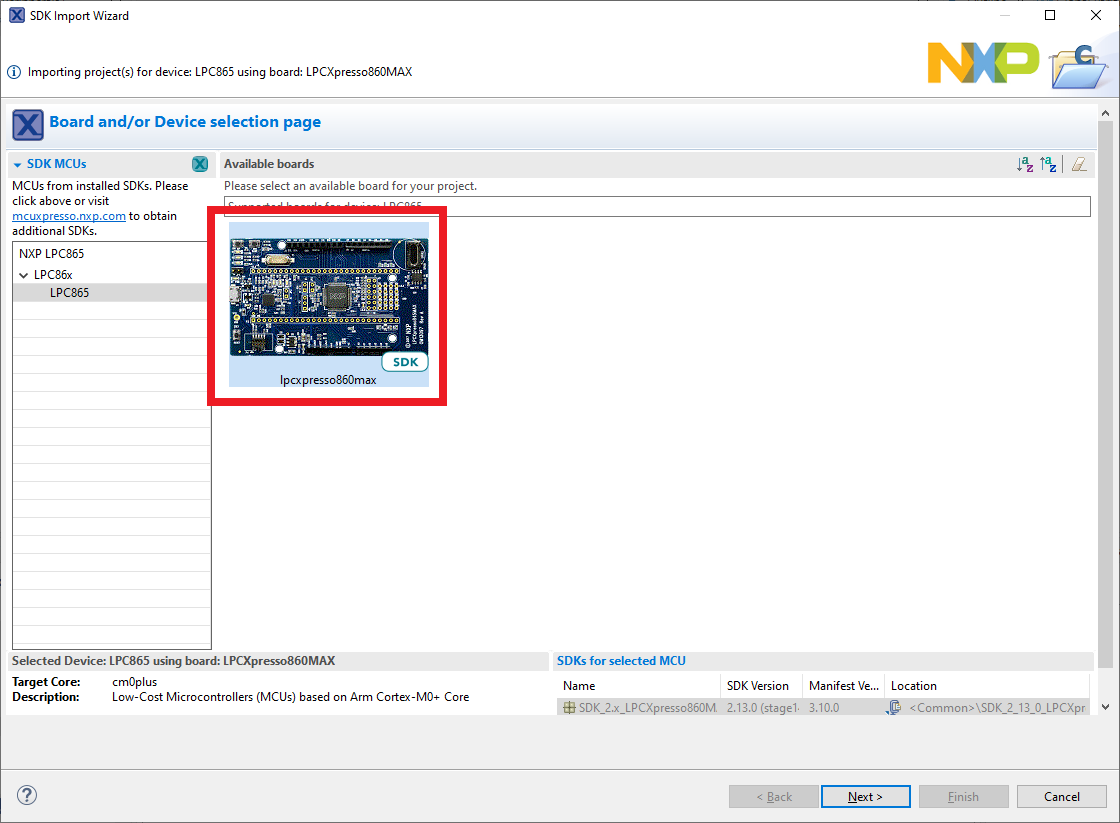
Task: Click the ascending sort boards icon
Action: 1025,165
